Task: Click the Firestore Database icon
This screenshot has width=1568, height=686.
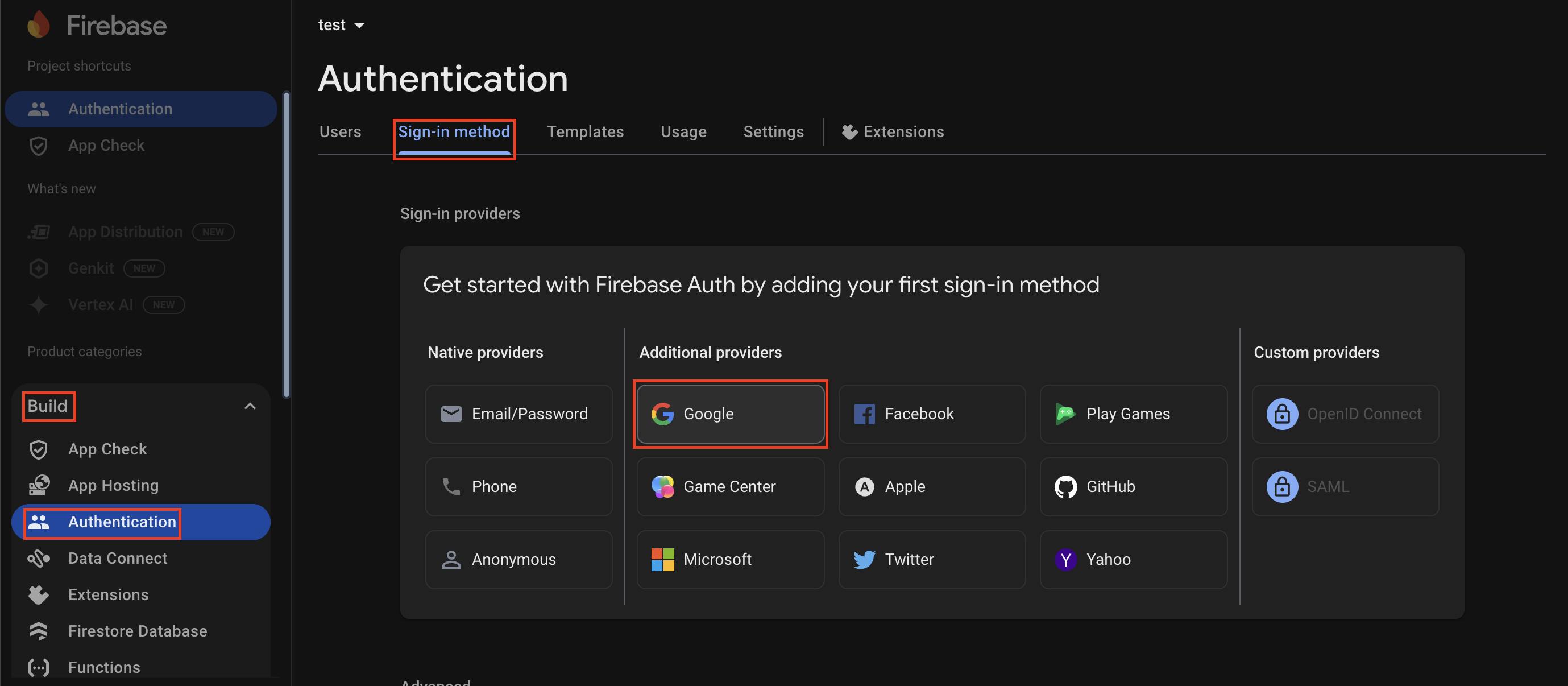Action: point(38,631)
